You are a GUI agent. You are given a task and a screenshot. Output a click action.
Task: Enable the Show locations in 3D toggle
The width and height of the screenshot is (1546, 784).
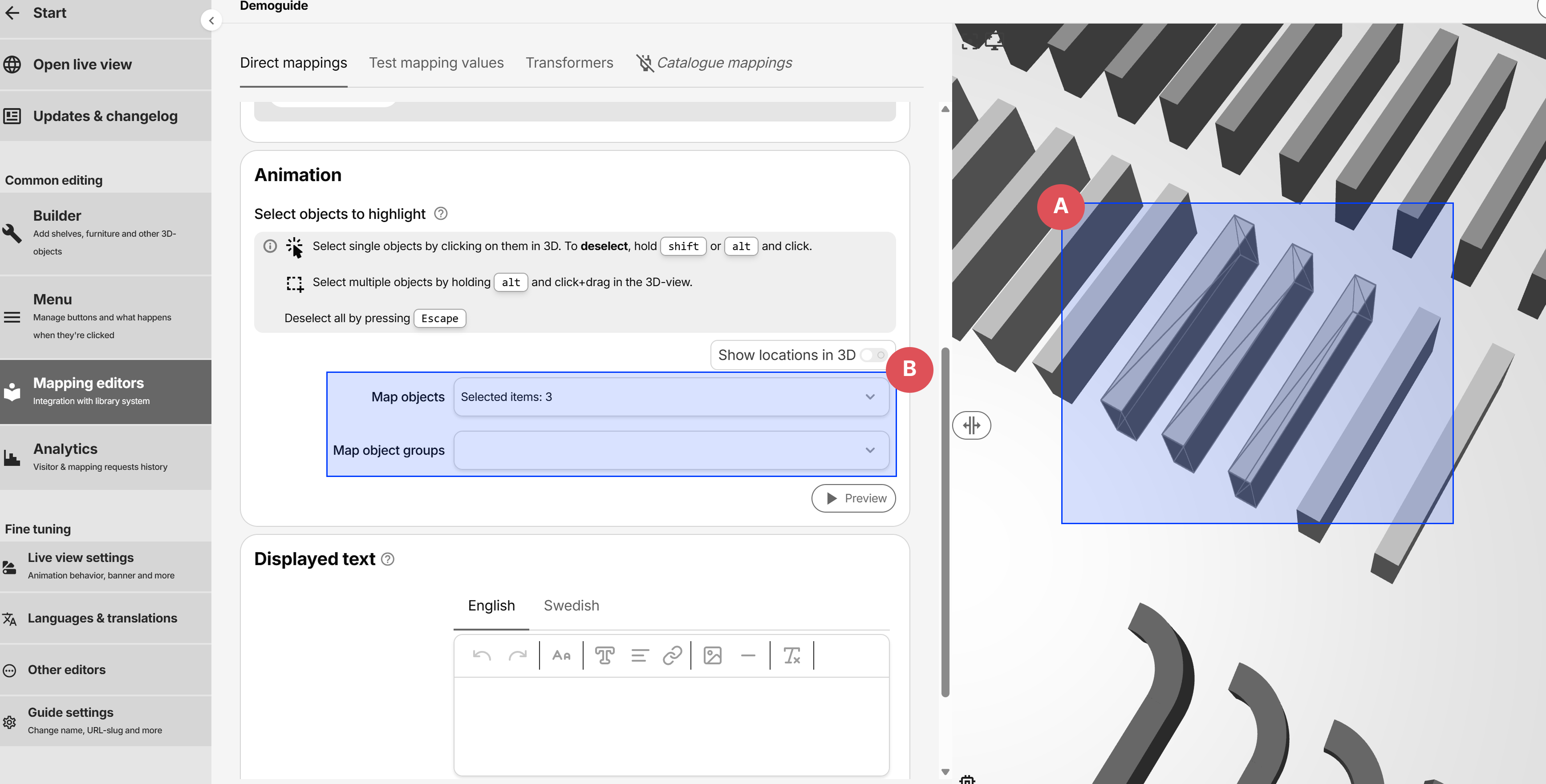(x=874, y=355)
